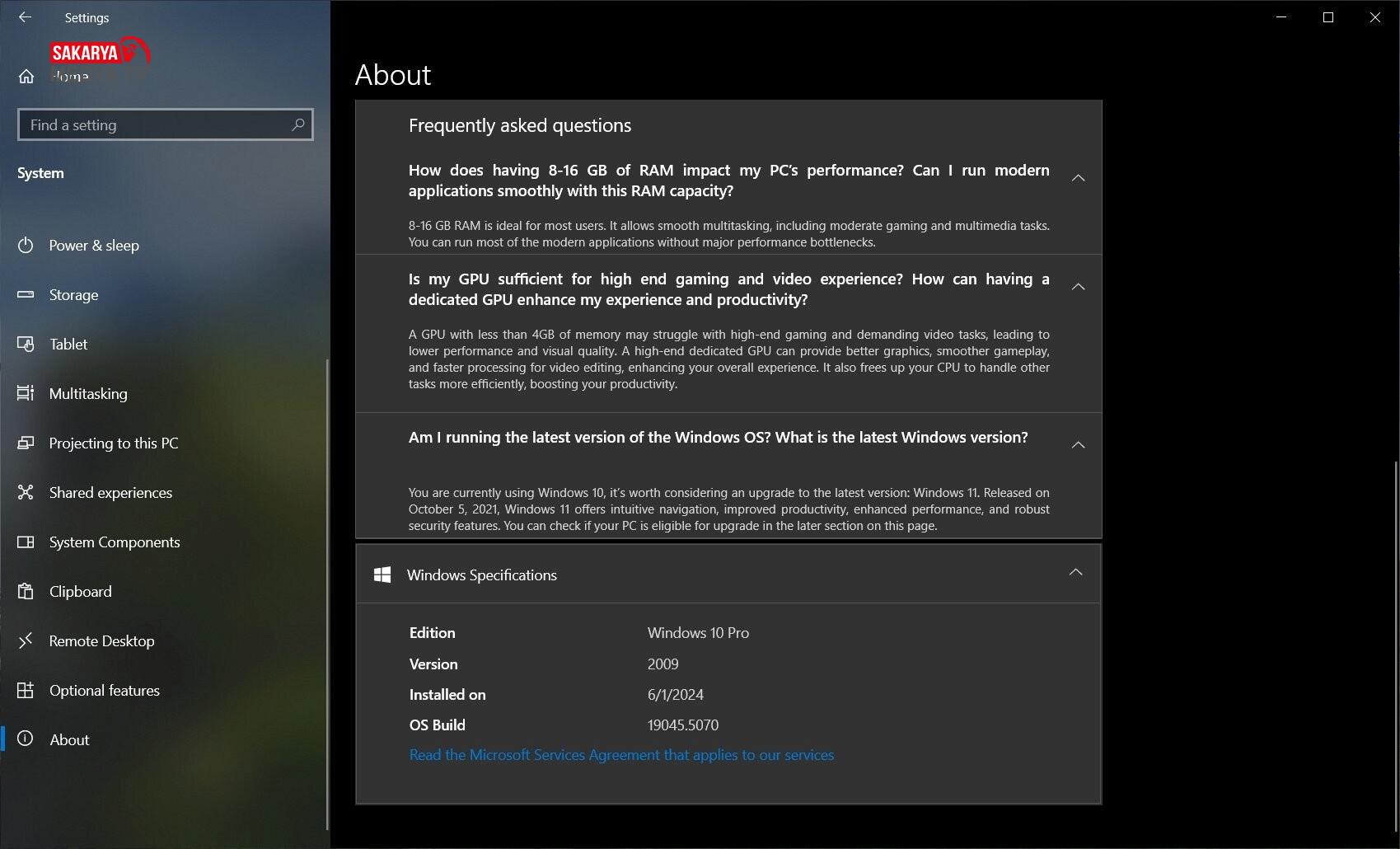This screenshot has height=849, width=1400.
Task: Click the Optional features grid icon
Action: point(26,691)
